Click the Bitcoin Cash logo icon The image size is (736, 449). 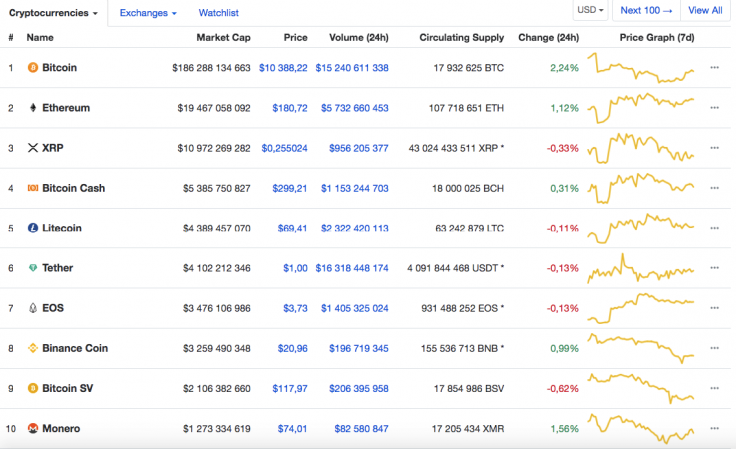(x=33, y=188)
